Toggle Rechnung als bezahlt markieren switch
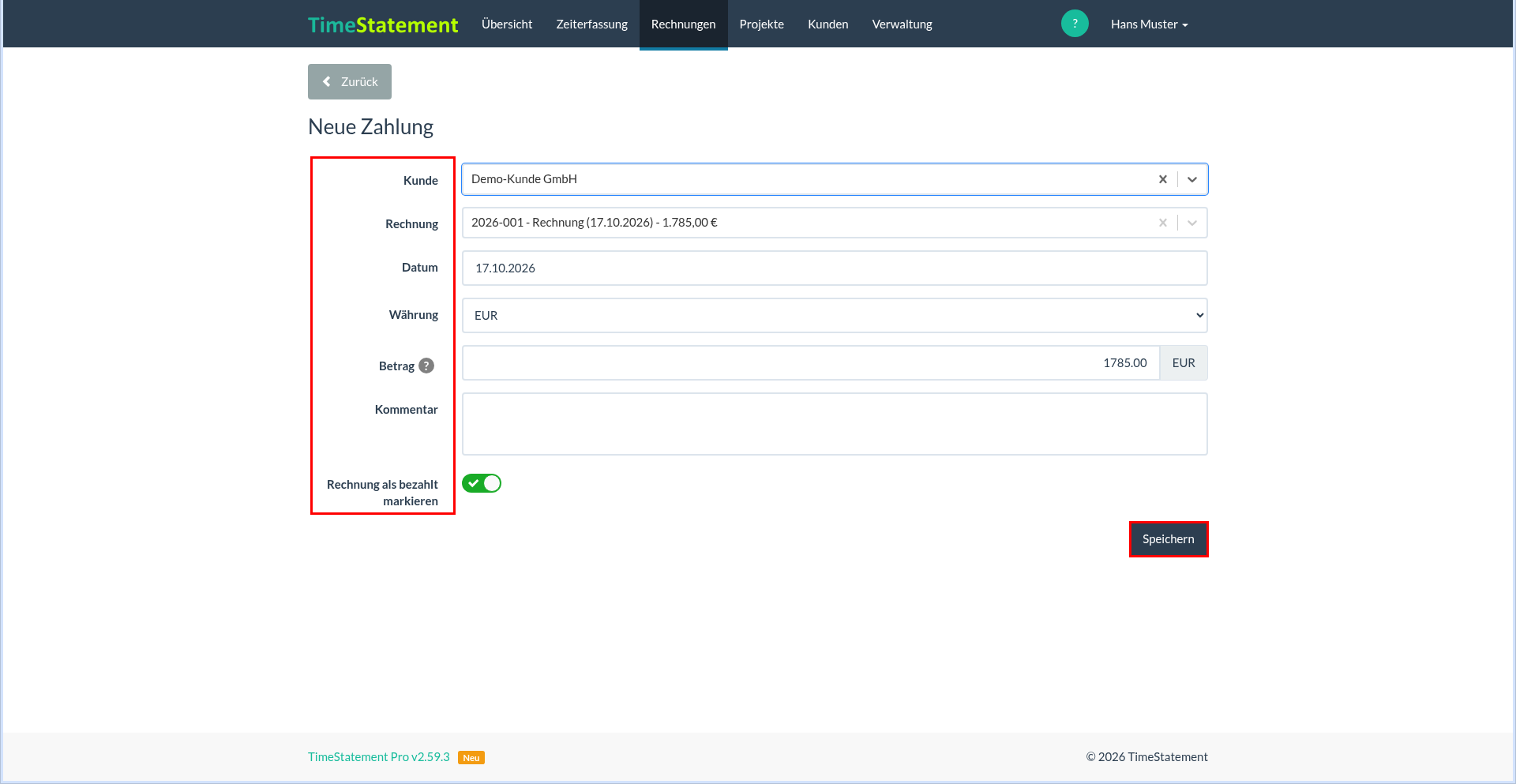This screenshot has width=1516, height=784. point(482,483)
